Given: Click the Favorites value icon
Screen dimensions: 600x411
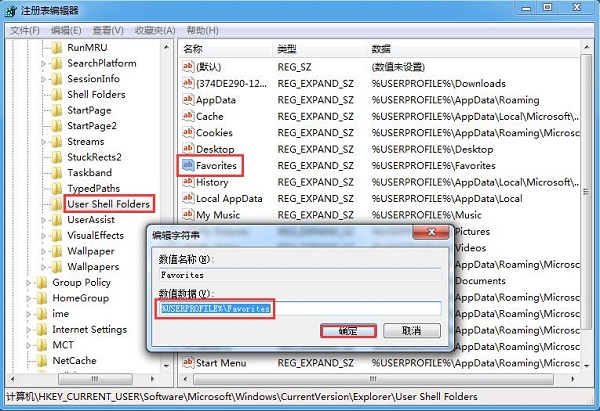Looking at the screenshot, I should (x=187, y=165).
